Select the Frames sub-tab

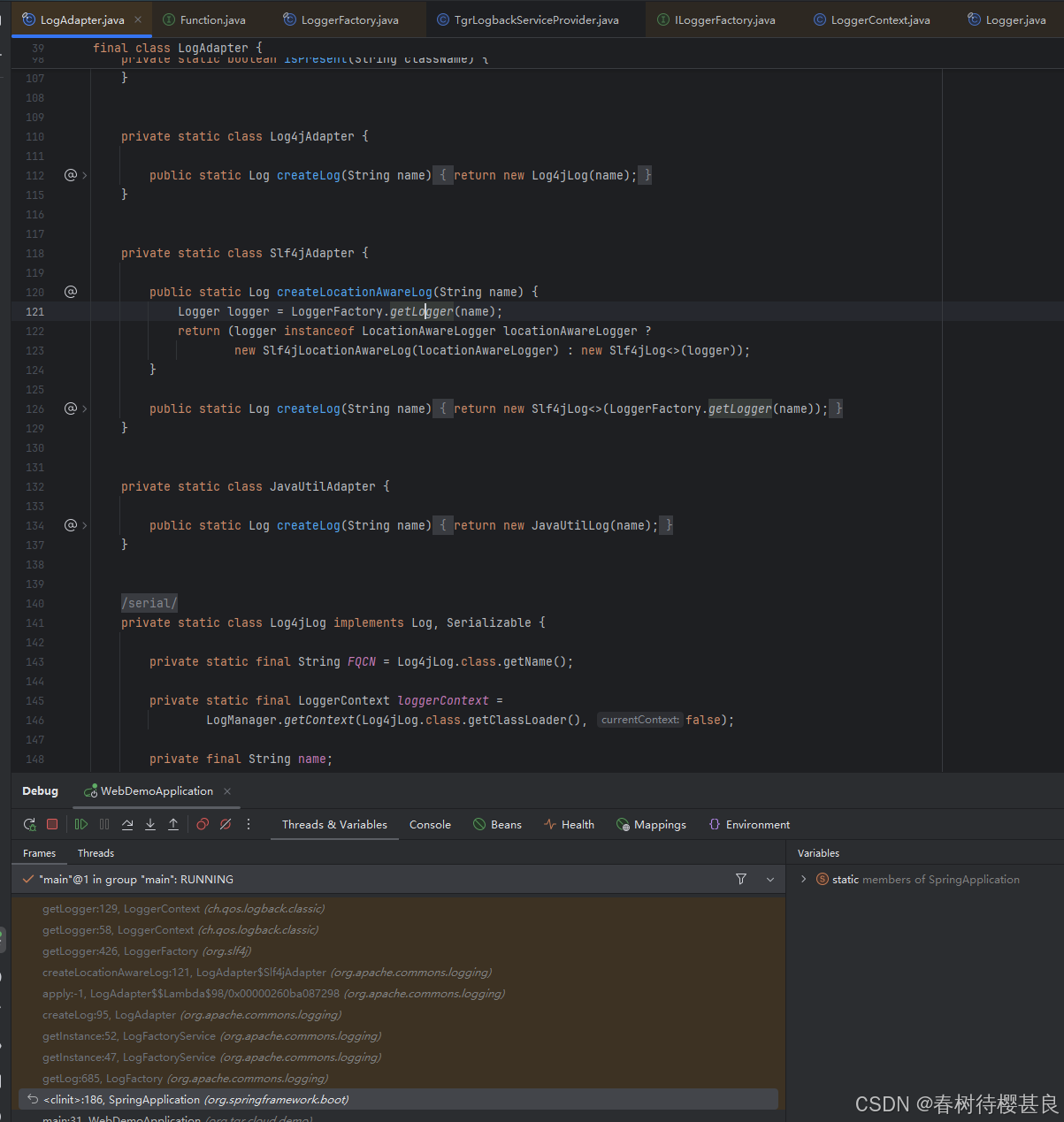pos(39,853)
